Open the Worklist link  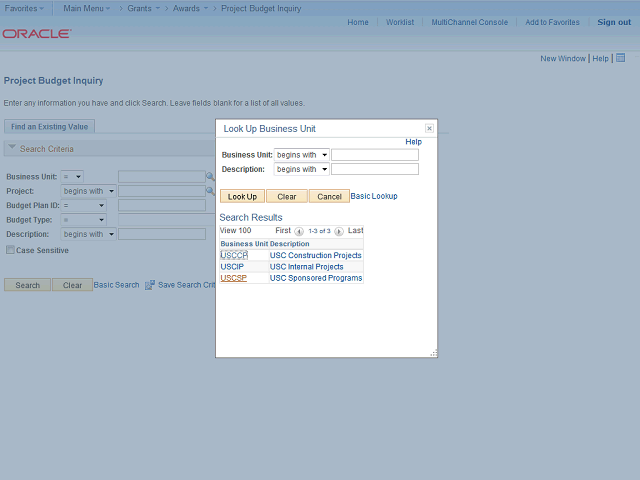pos(400,22)
